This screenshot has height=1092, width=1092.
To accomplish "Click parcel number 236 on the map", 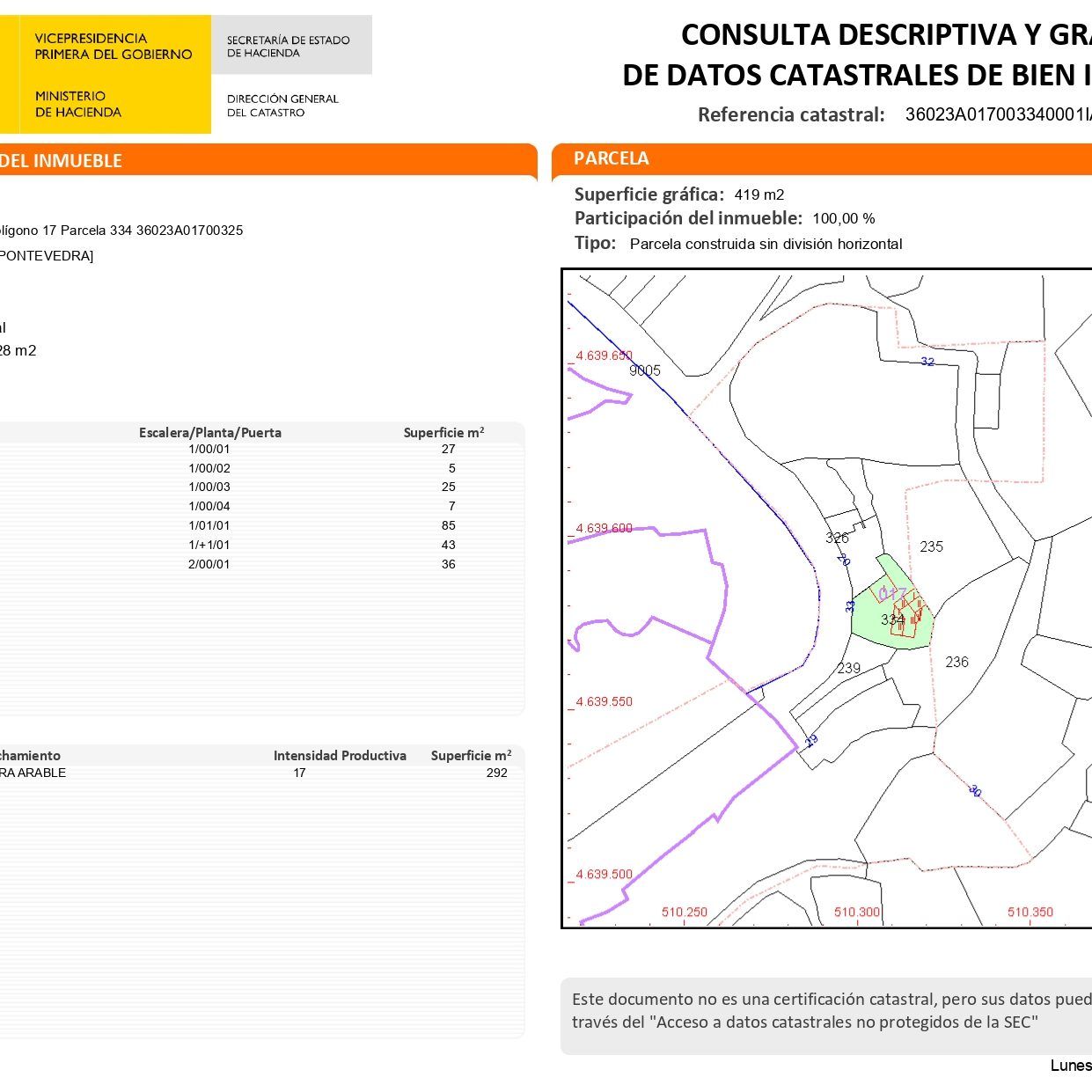I will 957,662.
